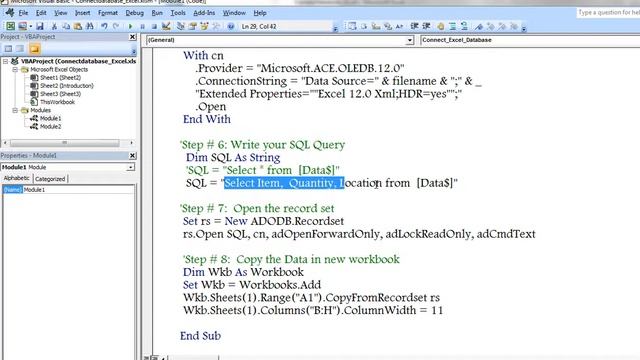Click the 'End Sub' code line

pos(200,336)
